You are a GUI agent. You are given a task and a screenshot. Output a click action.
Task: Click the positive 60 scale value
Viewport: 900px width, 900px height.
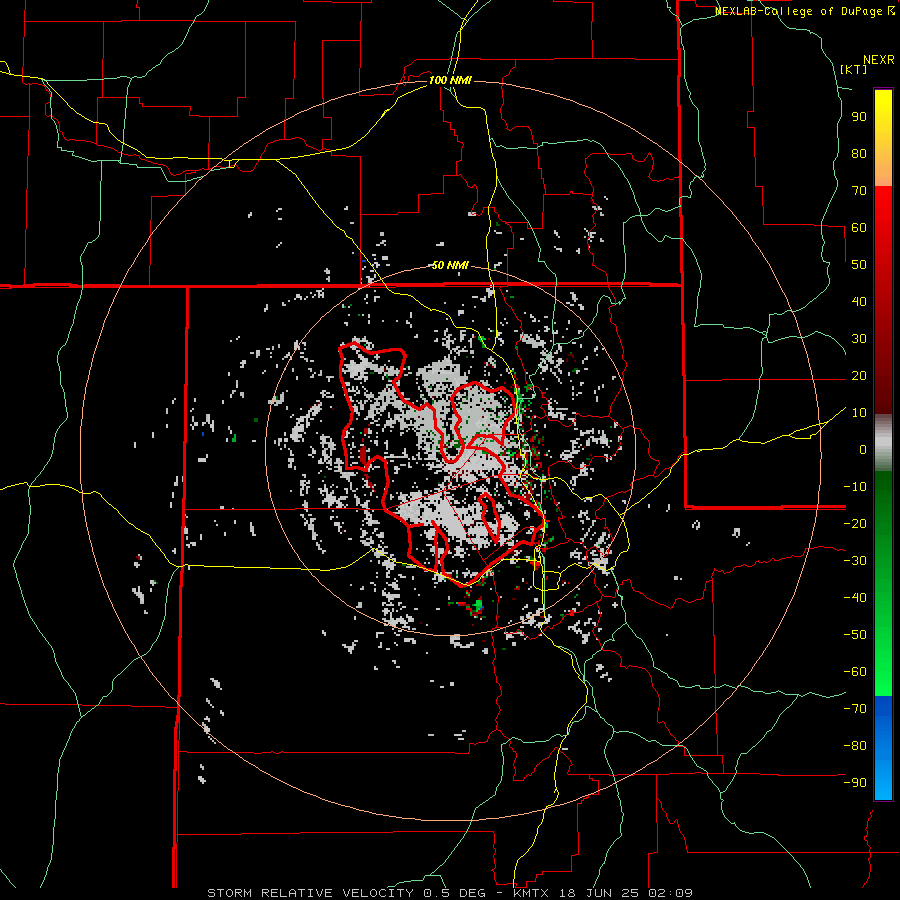[859, 227]
